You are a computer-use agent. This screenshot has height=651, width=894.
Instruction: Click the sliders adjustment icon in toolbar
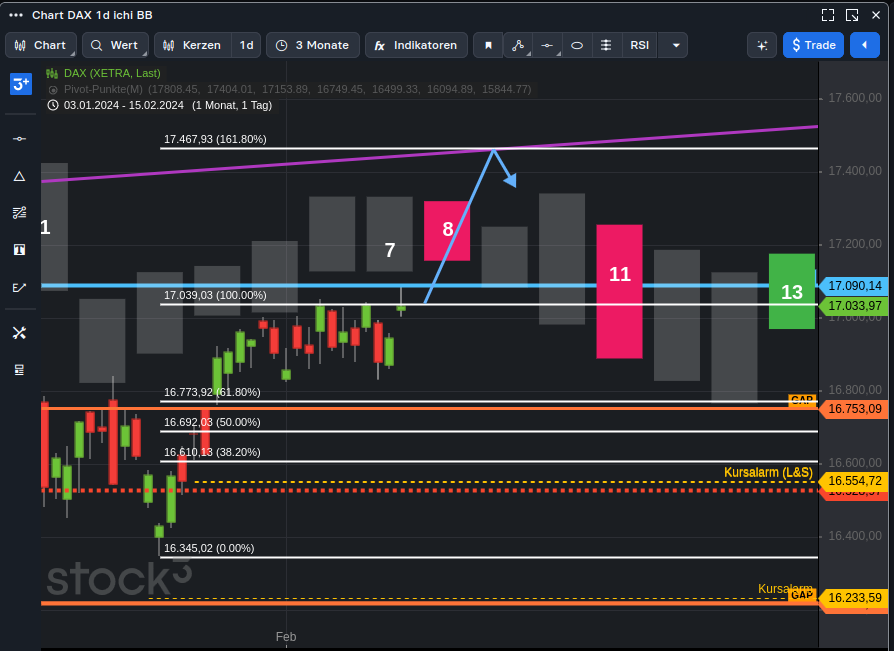pyautogui.click(x=606, y=45)
